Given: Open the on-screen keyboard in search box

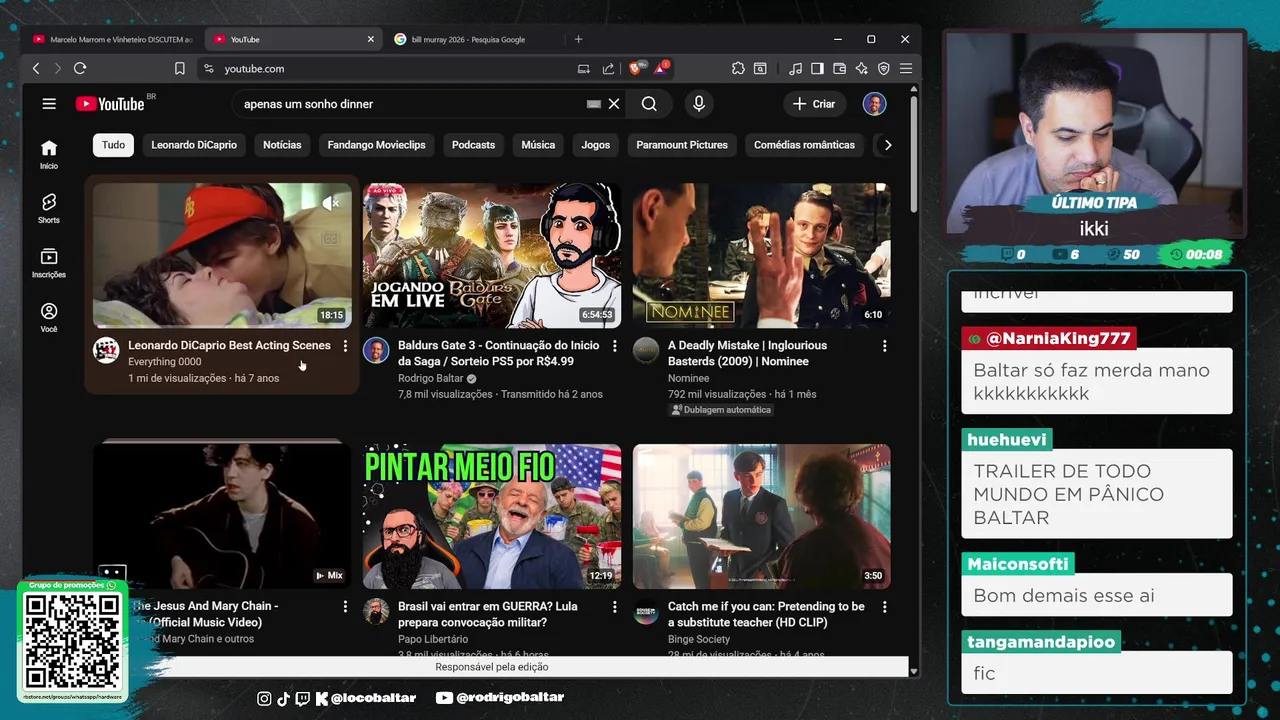Looking at the screenshot, I should [593, 104].
